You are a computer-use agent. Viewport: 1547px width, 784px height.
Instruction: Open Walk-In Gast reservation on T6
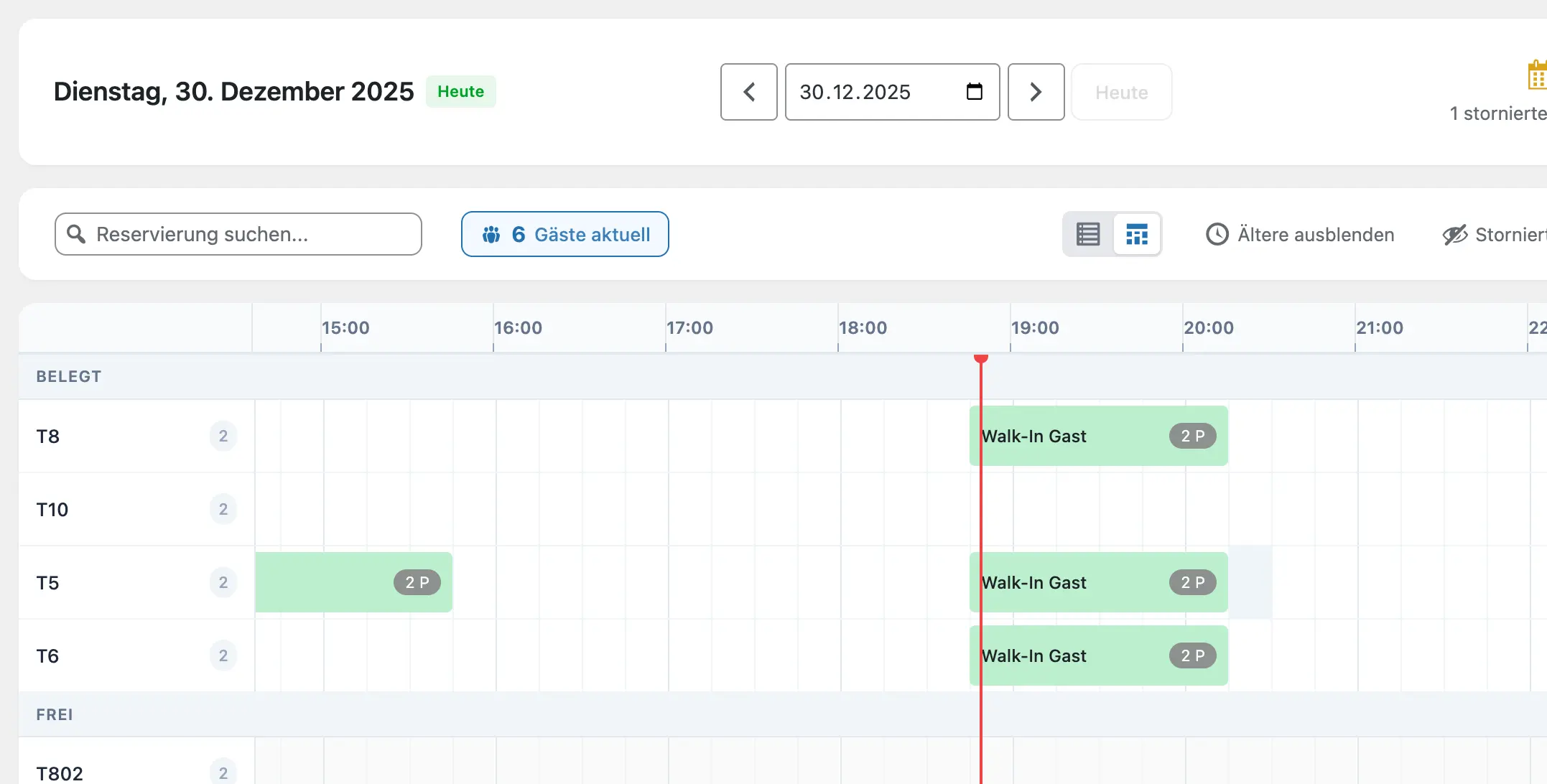(1098, 655)
